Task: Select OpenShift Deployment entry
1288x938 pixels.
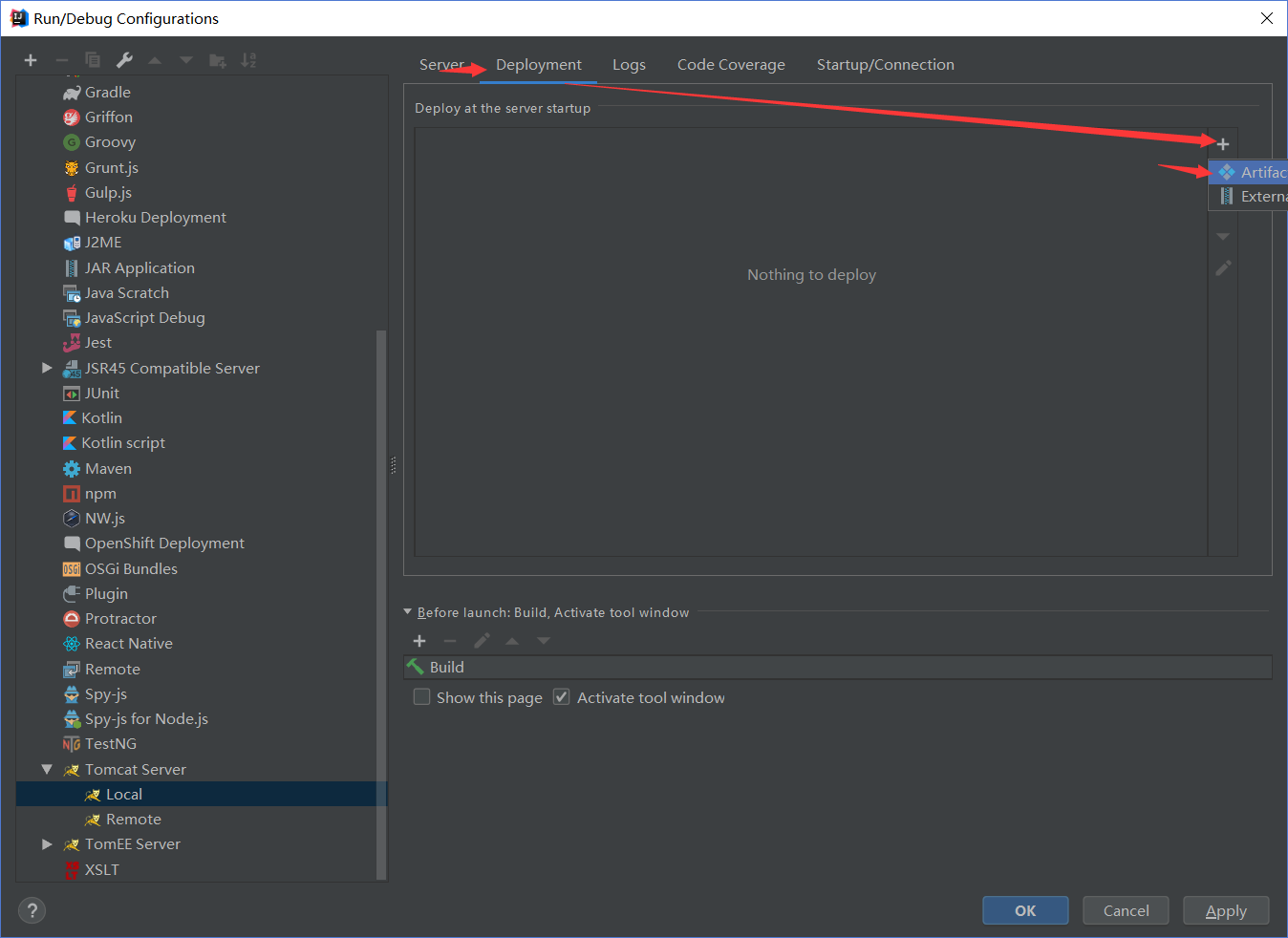Action: click(164, 544)
